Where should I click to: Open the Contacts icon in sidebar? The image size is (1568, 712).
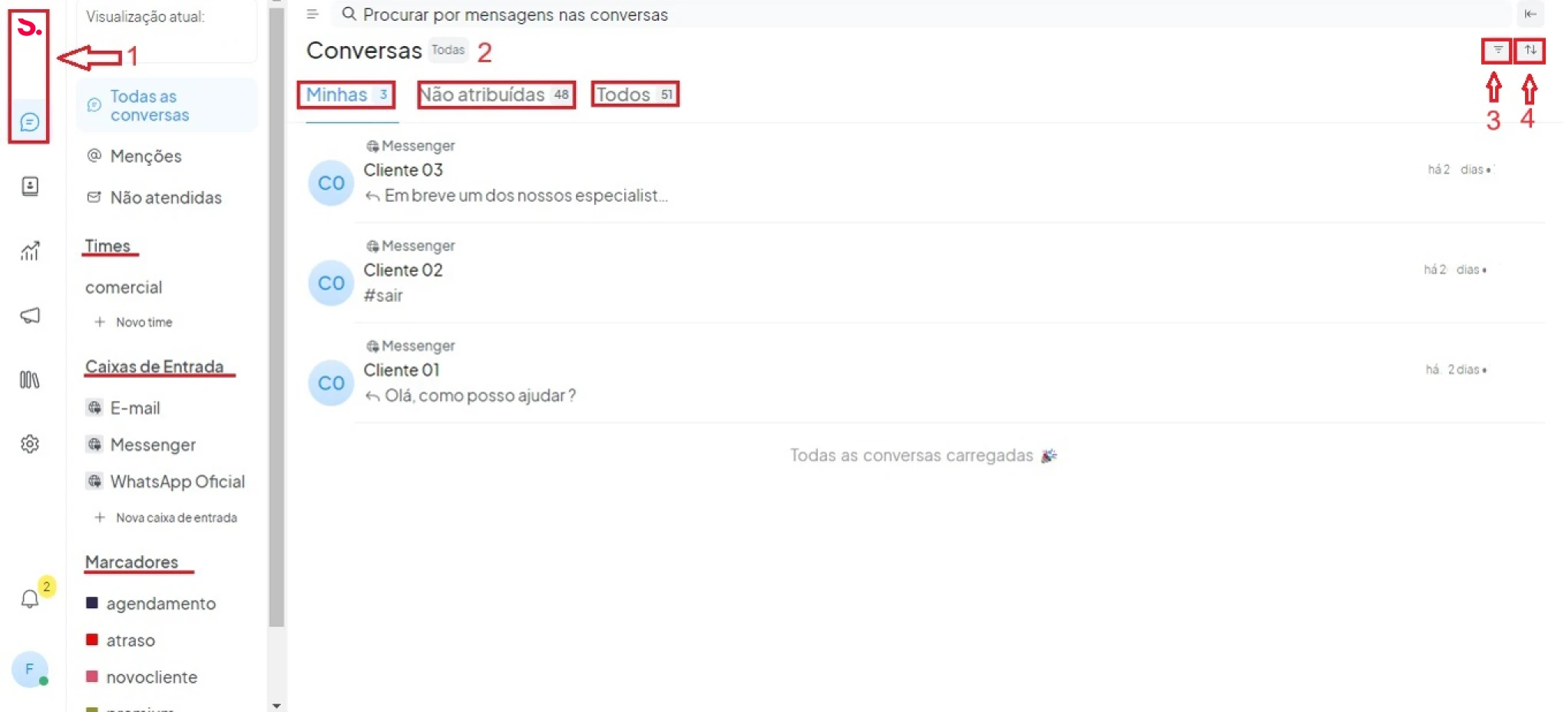coord(30,187)
